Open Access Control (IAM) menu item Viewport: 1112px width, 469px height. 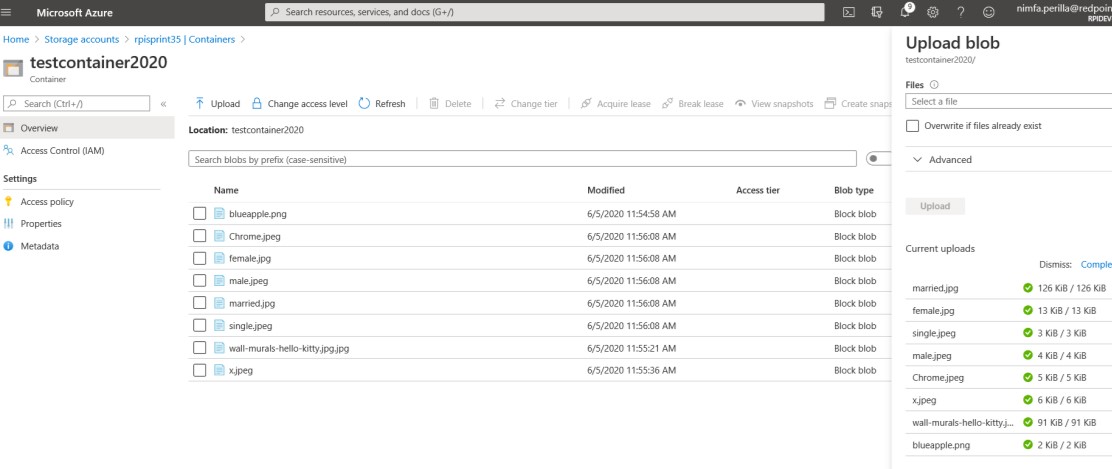pos(62,151)
